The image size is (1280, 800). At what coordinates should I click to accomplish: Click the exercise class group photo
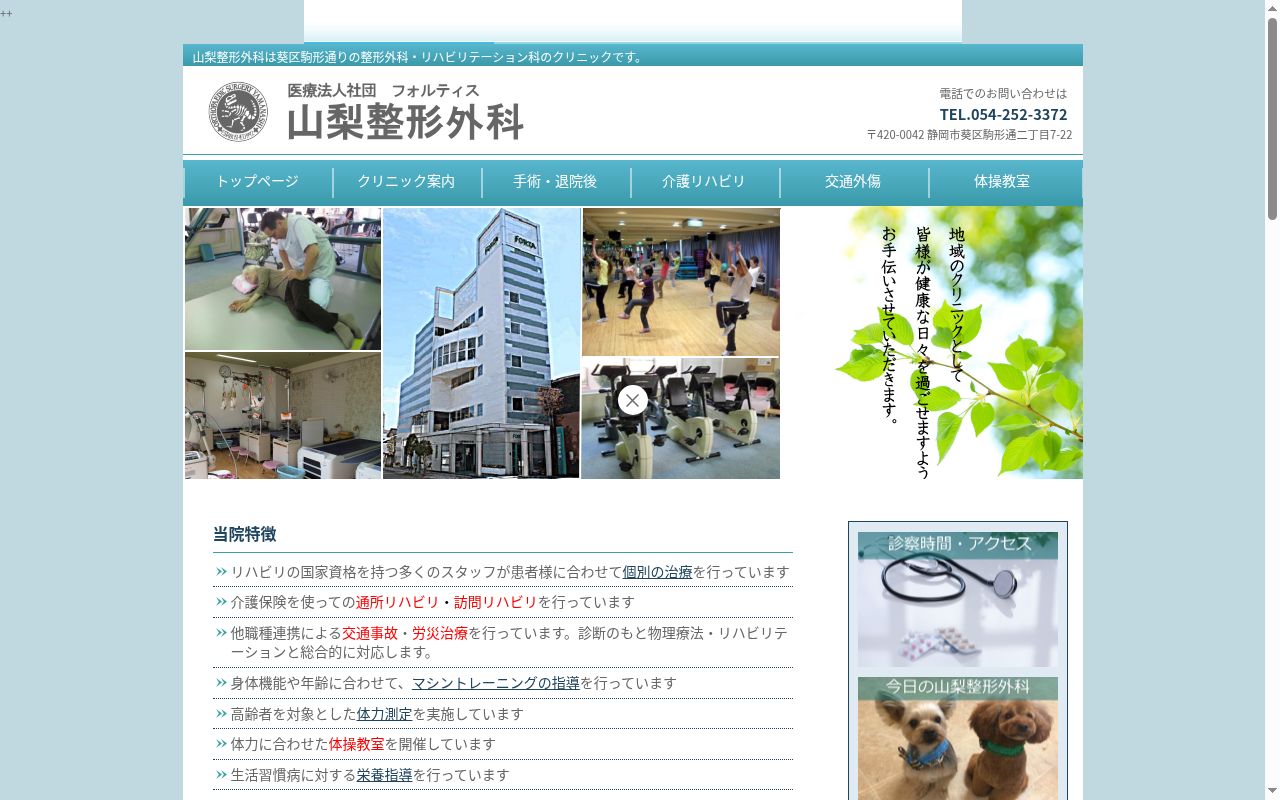tap(681, 281)
